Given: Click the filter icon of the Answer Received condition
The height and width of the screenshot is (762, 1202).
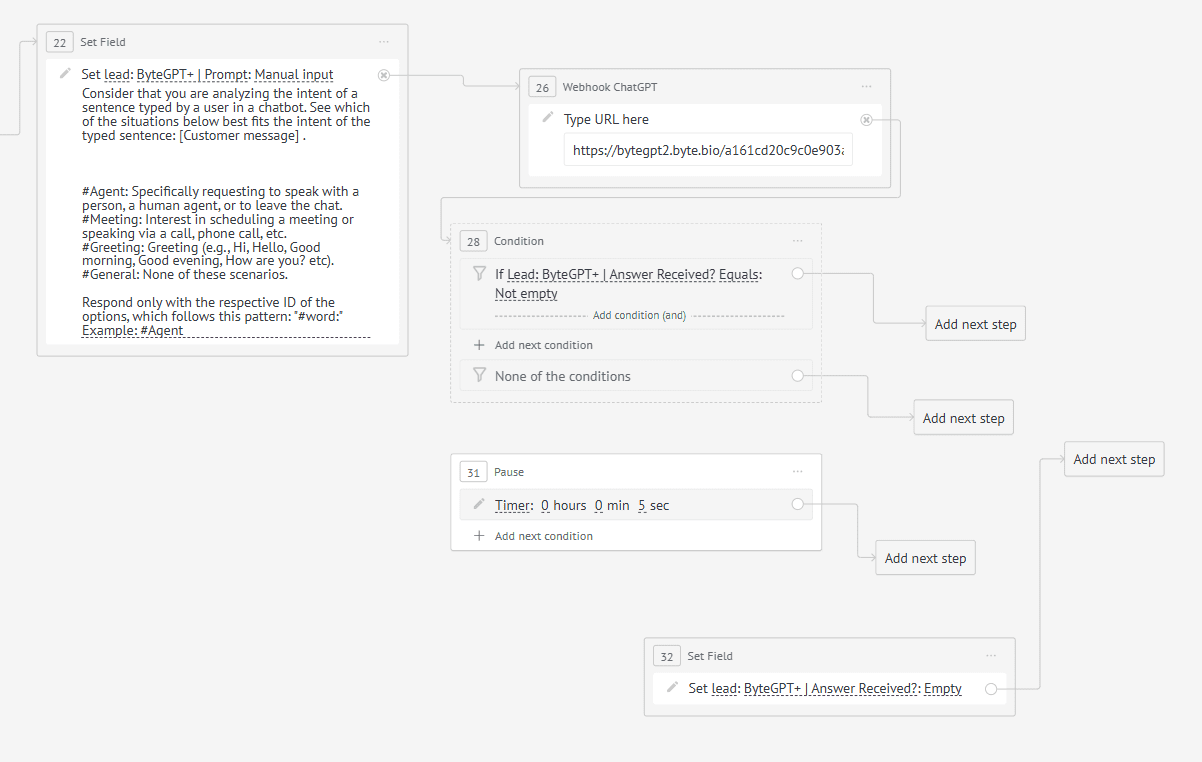Looking at the screenshot, I should (x=479, y=273).
